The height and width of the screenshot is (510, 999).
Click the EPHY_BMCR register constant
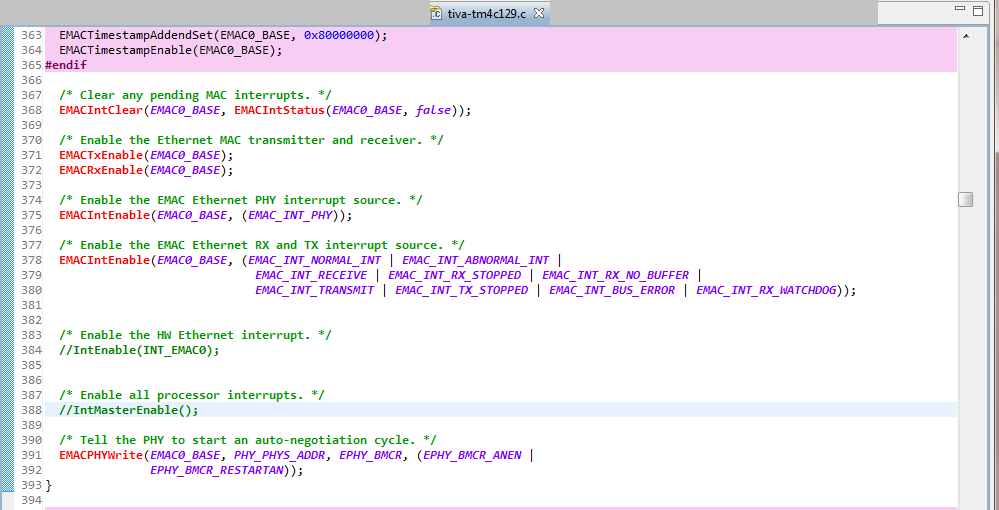[x=371, y=455]
